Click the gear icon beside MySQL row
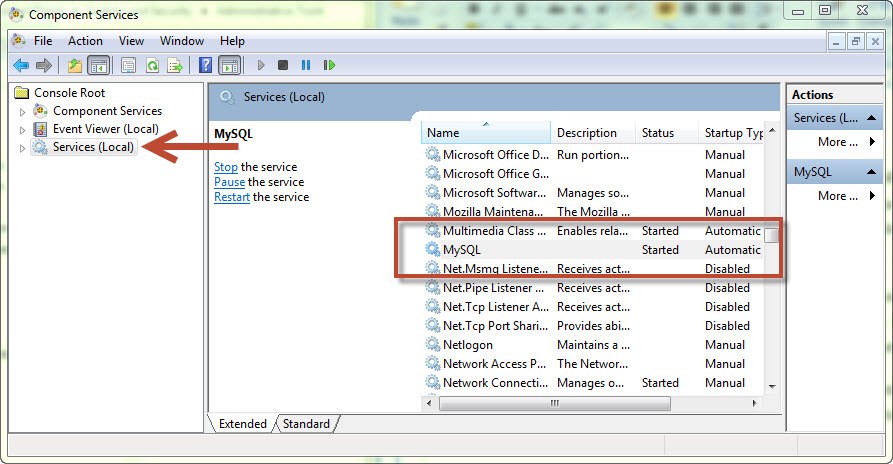Screen dimensions: 893x464 tap(433, 249)
